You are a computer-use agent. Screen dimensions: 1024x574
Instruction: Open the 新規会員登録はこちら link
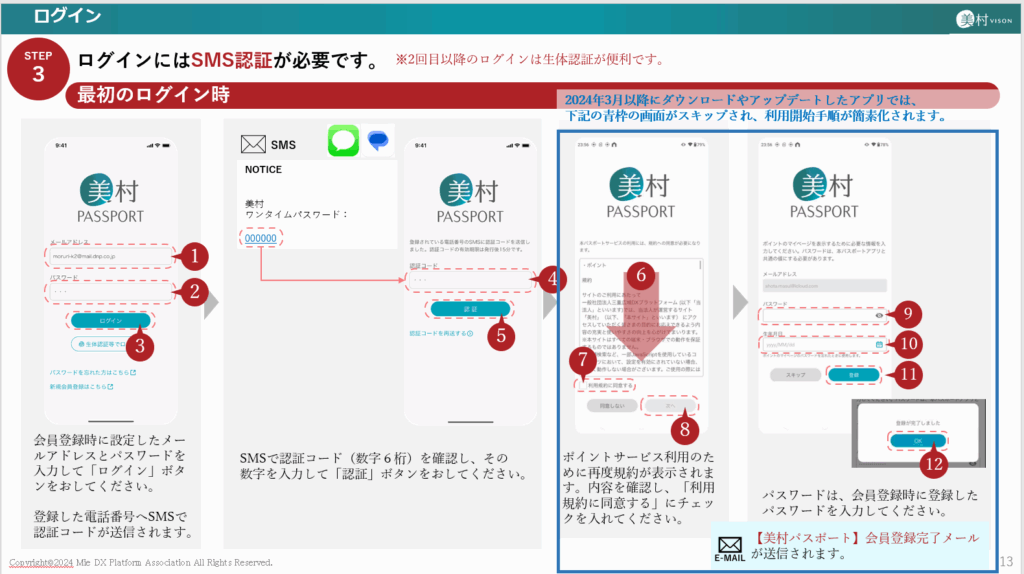point(88,386)
